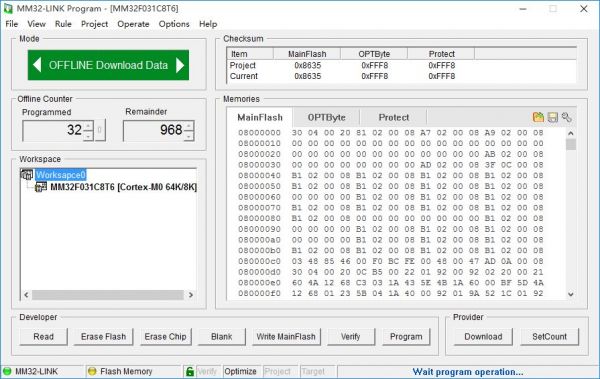Switch mode with the left white arrow
The height and width of the screenshot is (379, 600).
37,65
